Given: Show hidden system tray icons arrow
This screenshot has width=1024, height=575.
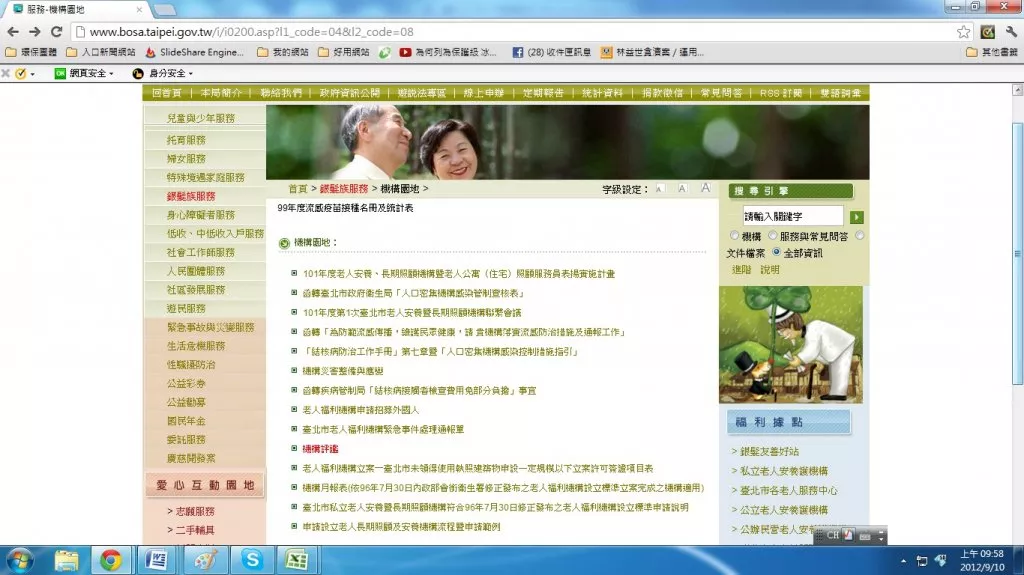Looking at the screenshot, I should [903, 561].
